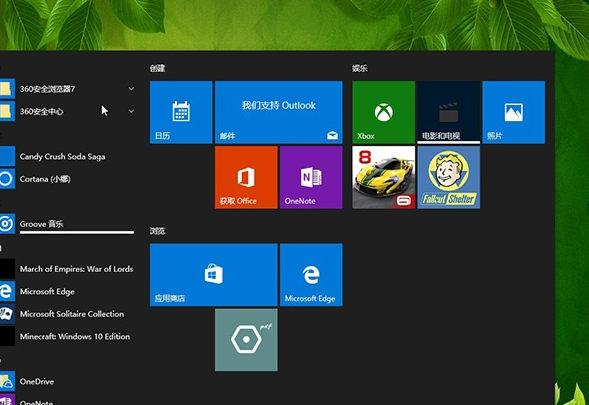The image size is (589, 405).
Task: Click the OneDrive icon in app list
Action: tap(7, 381)
